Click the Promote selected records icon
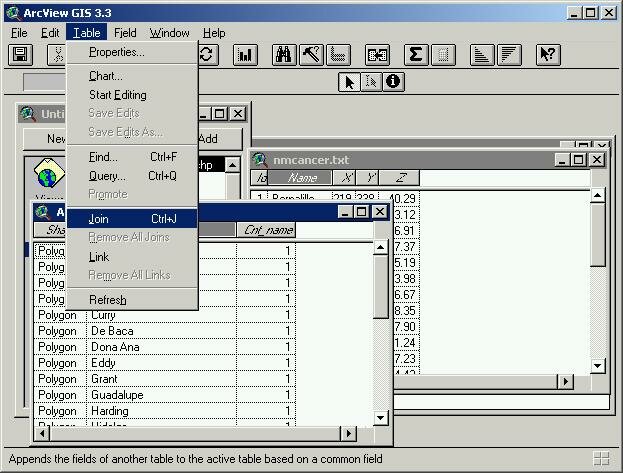Image resolution: width=623 pixels, height=473 pixels. tap(338, 54)
